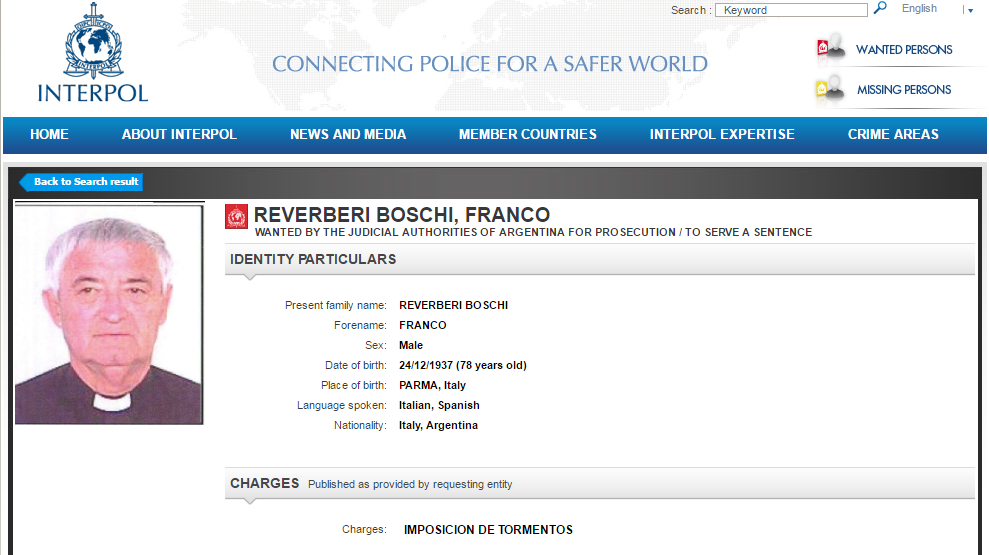Viewport: 989px width, 555px height.
Task: Open the News and Media menu
Action: click(x=348, y=134)
